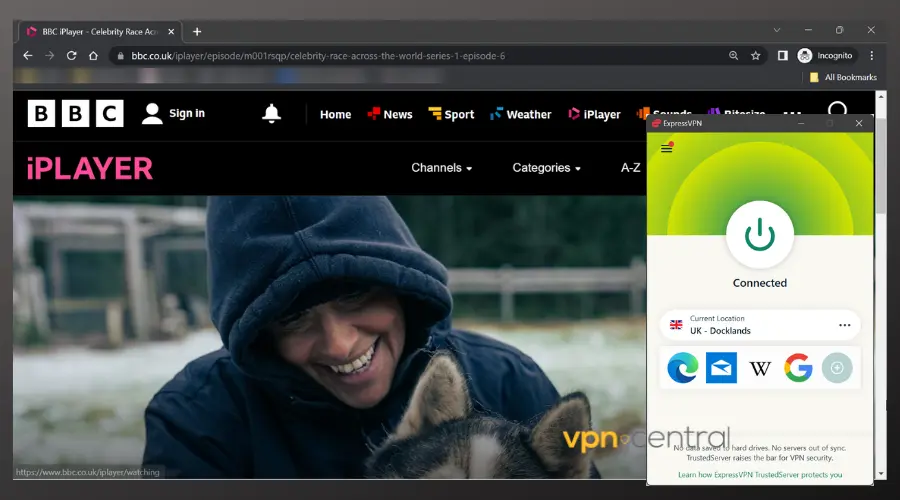900x500 pixels.
Task: Click the ExpressVPN title bar logo
Action: tap(656, 123)
